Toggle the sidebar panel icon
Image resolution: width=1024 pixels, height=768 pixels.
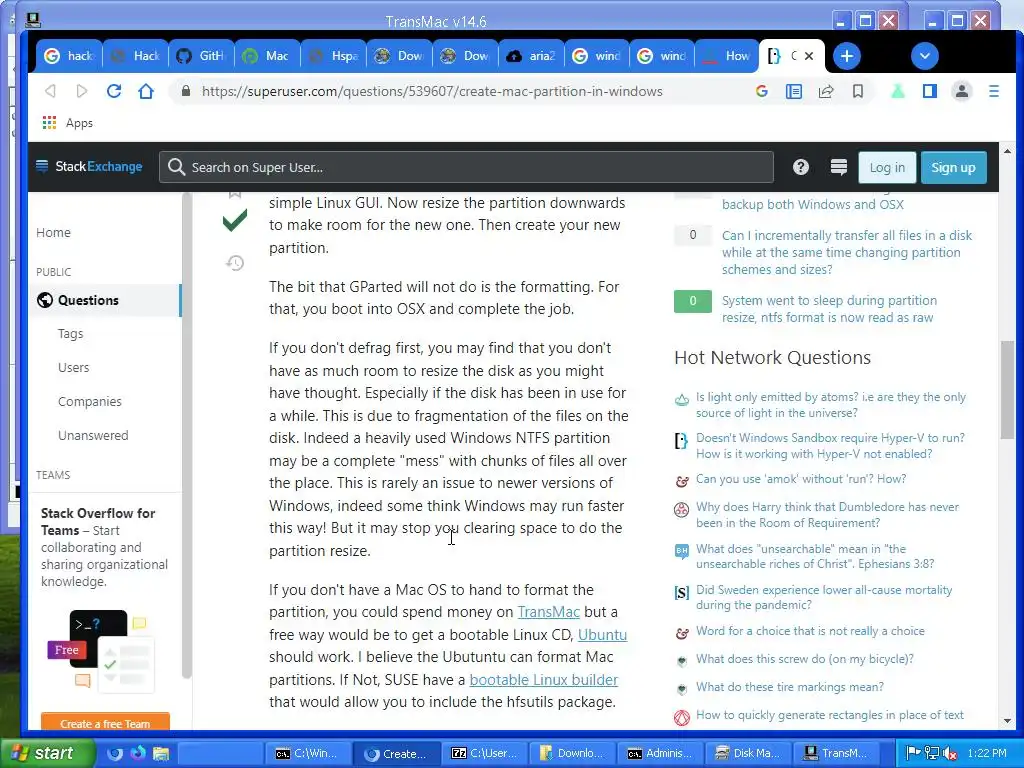[x=930, y=91]
